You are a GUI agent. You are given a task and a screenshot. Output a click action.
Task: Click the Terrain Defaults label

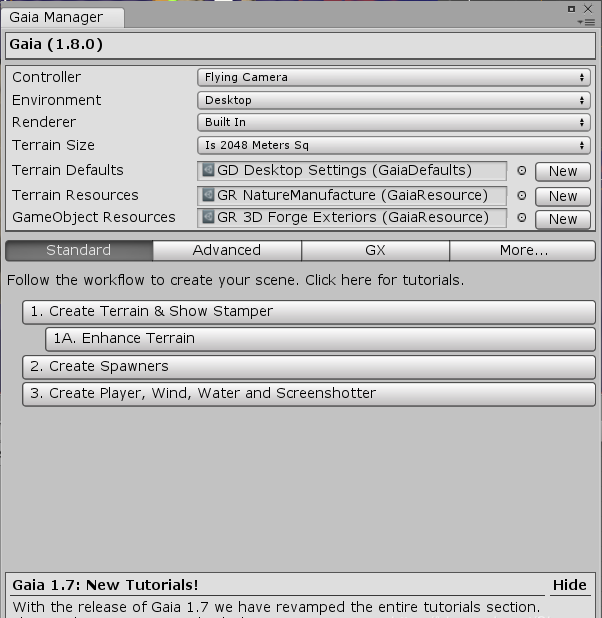[x=68, y=170]
